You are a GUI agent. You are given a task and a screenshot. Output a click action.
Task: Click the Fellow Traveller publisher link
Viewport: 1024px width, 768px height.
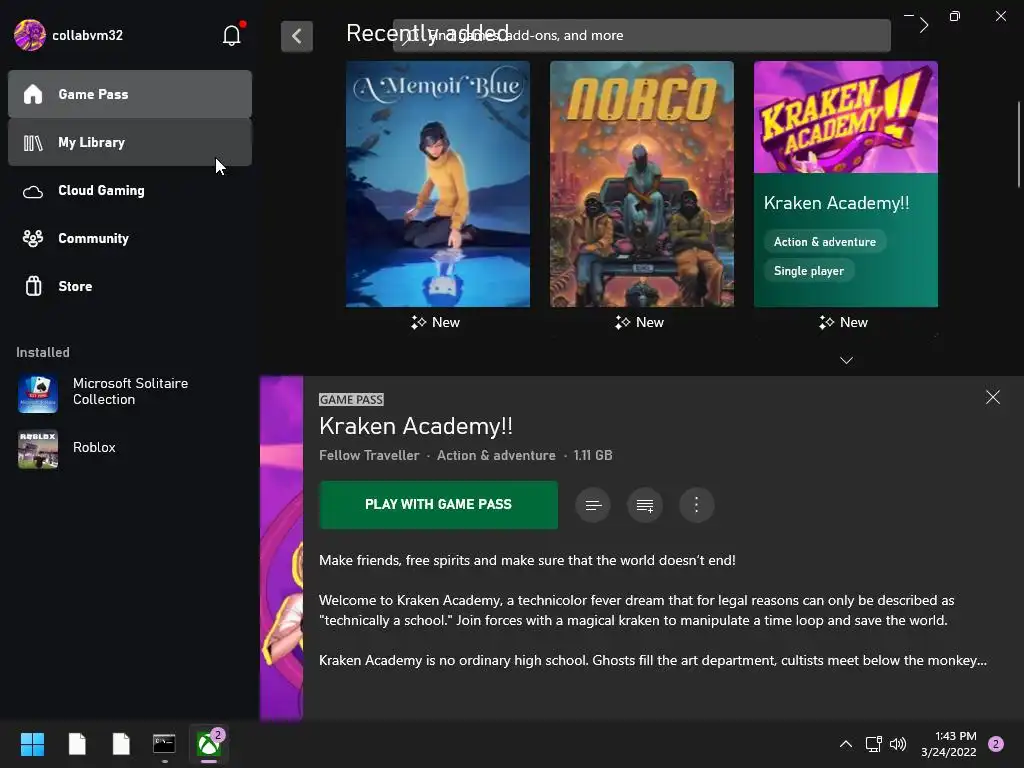click(369, 455)
